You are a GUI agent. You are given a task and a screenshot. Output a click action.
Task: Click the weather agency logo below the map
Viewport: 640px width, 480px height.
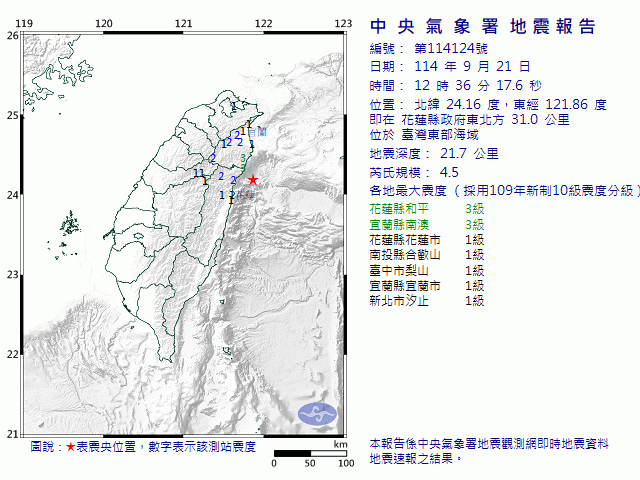pos(320,413)
